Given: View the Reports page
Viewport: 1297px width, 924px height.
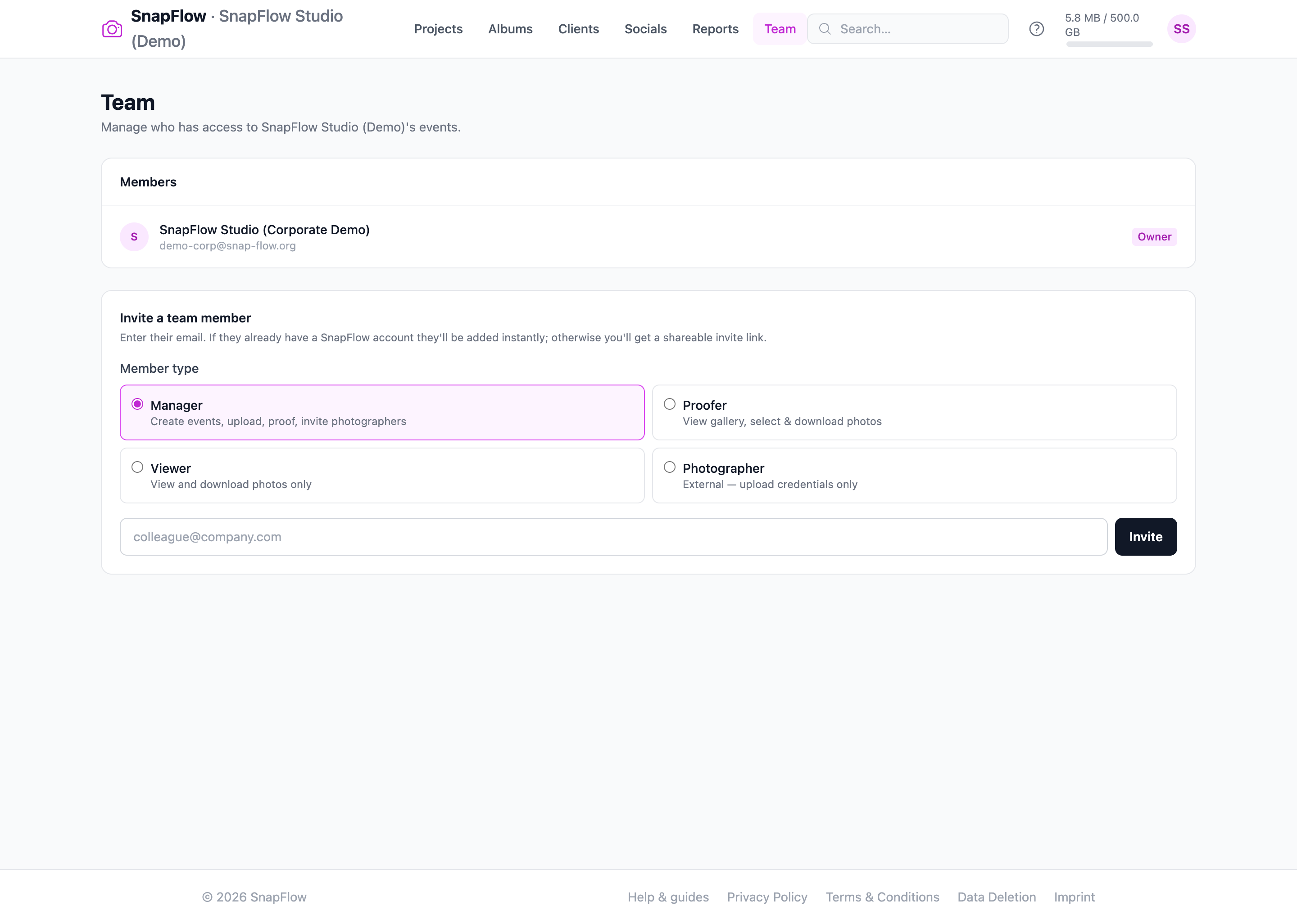Looking at the screenshot, I should (x=715, y=29).
